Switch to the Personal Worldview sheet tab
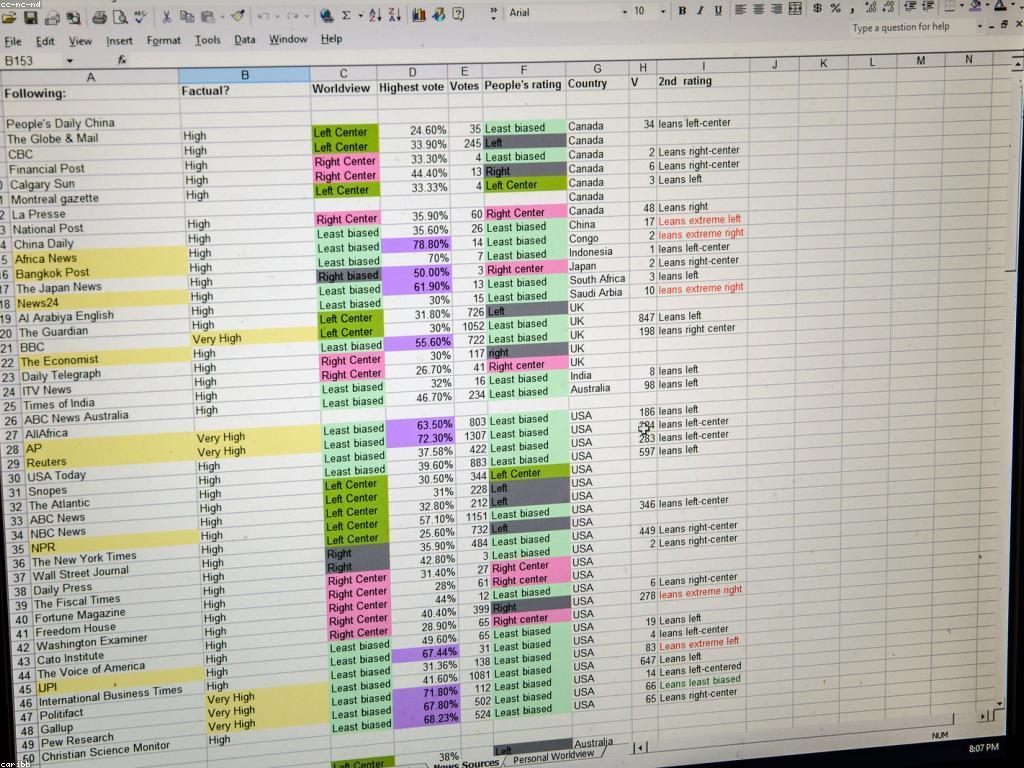This screenshot has width=1024, height=768. click(x=553, y=756)
